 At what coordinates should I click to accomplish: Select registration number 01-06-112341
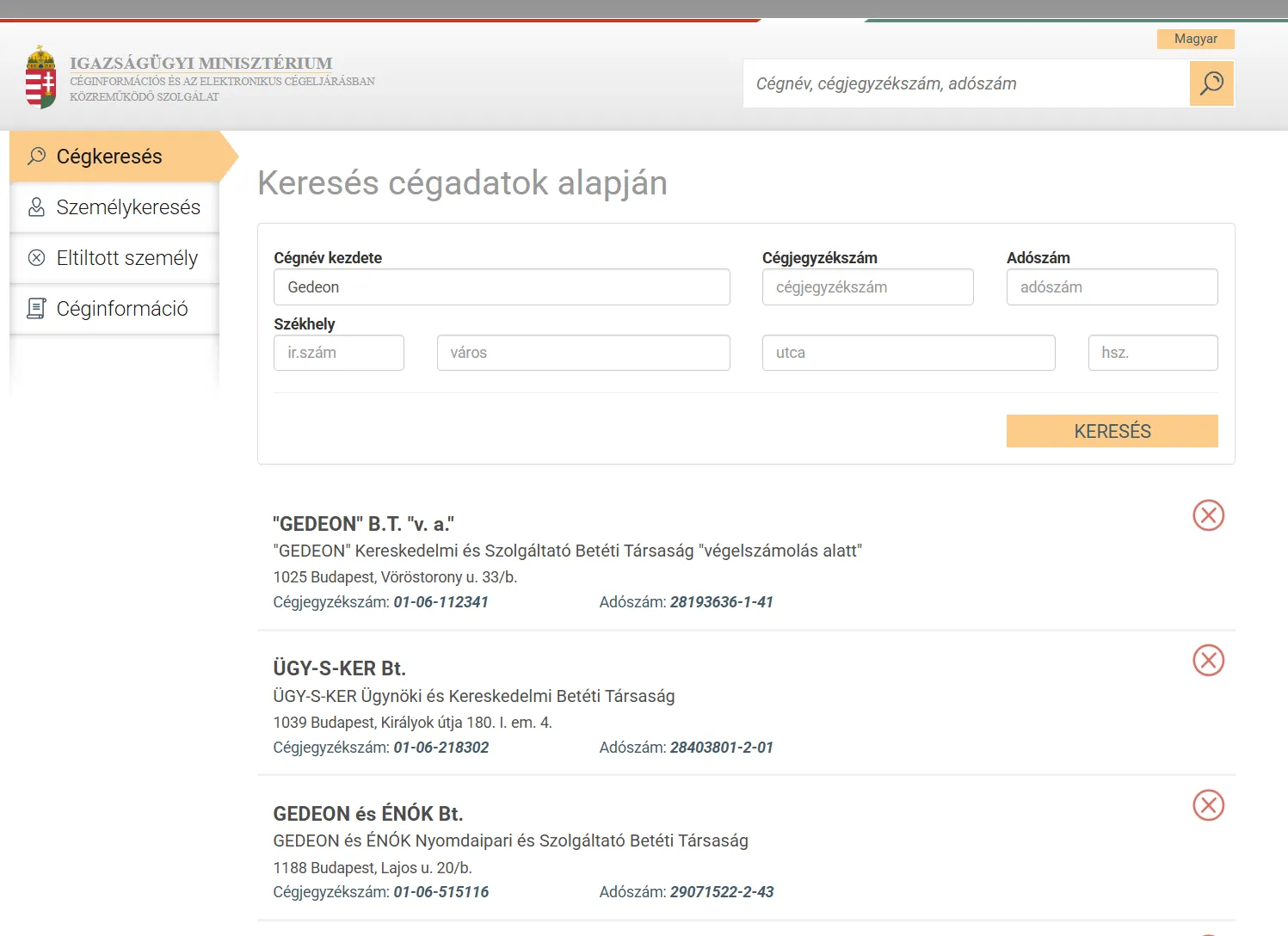click(x=441, y=602)
